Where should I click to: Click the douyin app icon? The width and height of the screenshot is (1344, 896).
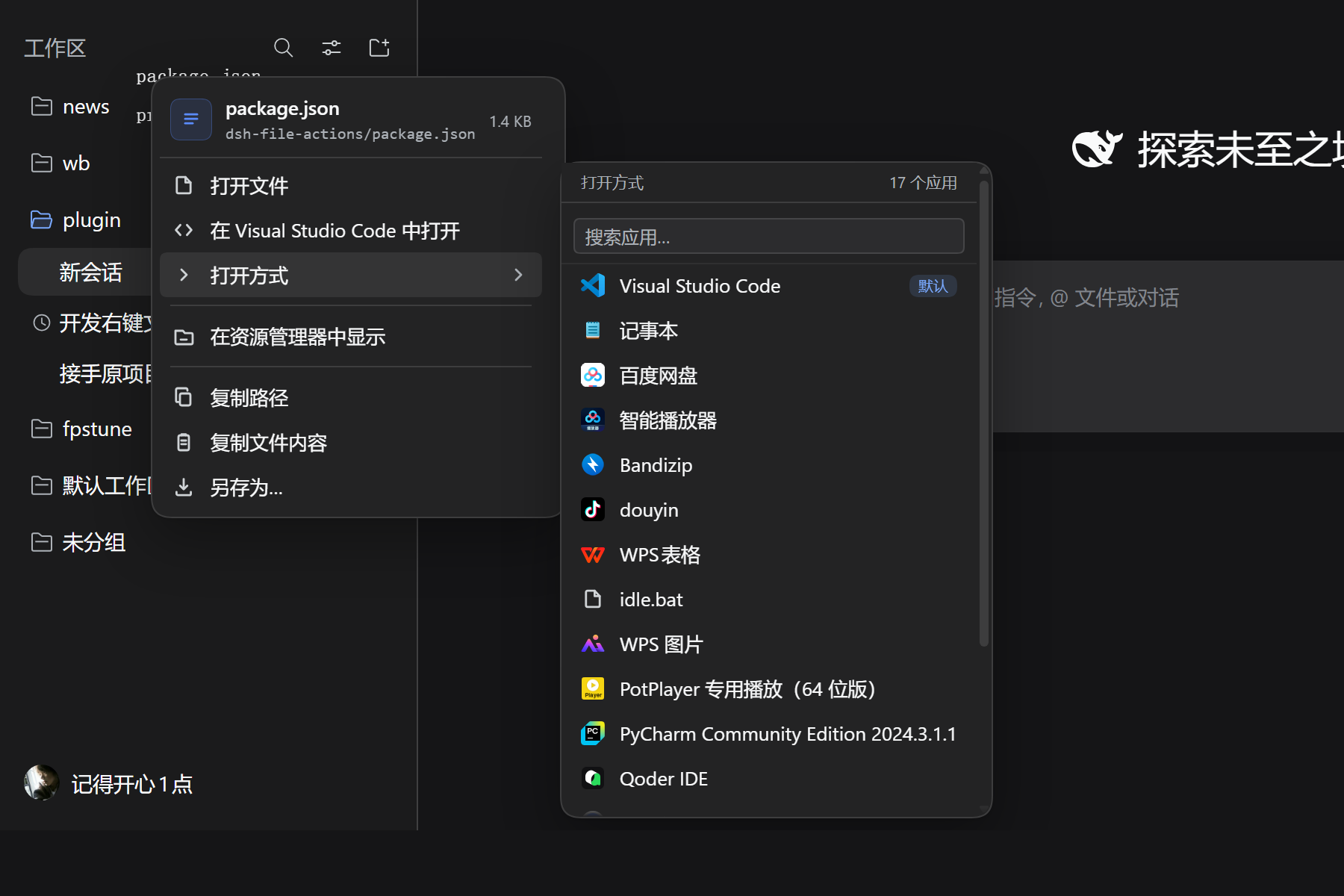pyautogui.click(x=593, y=509)
